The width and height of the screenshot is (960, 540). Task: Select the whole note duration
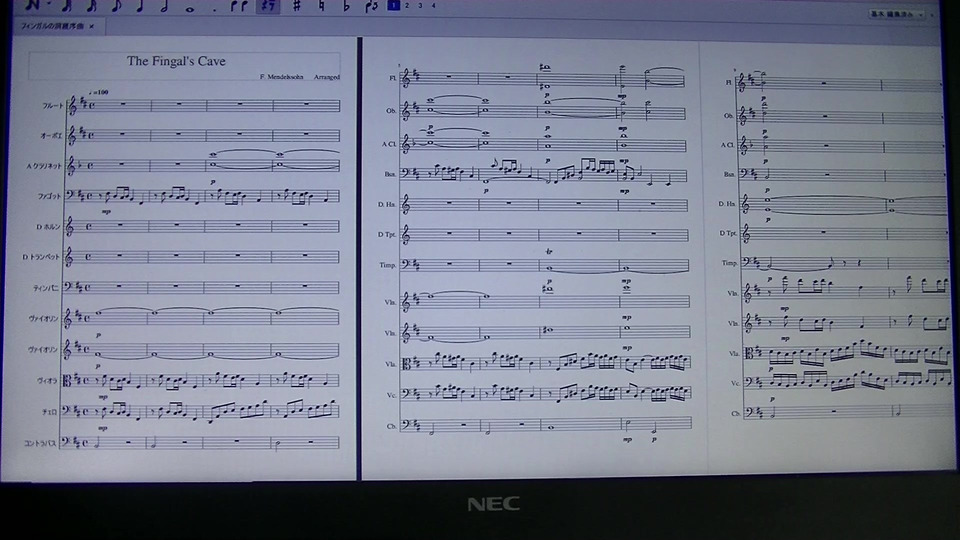coord(189,8)
